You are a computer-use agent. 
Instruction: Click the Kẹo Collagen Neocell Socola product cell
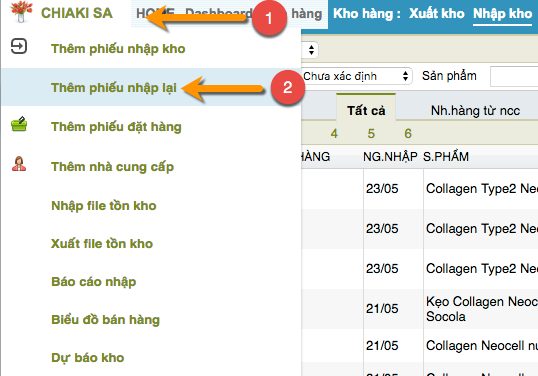pos(481,309)
